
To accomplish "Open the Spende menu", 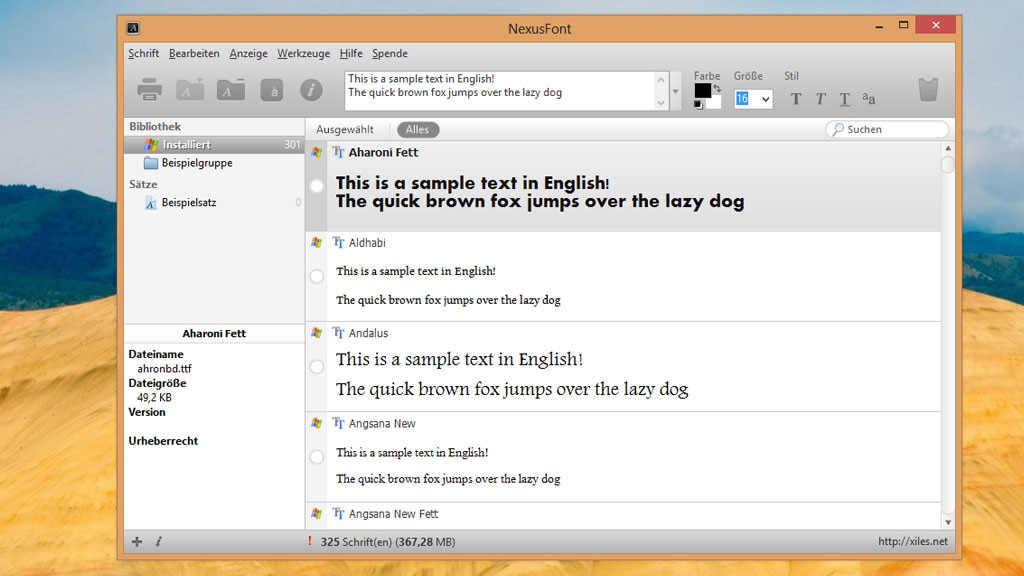I will (x=390, y=54).
